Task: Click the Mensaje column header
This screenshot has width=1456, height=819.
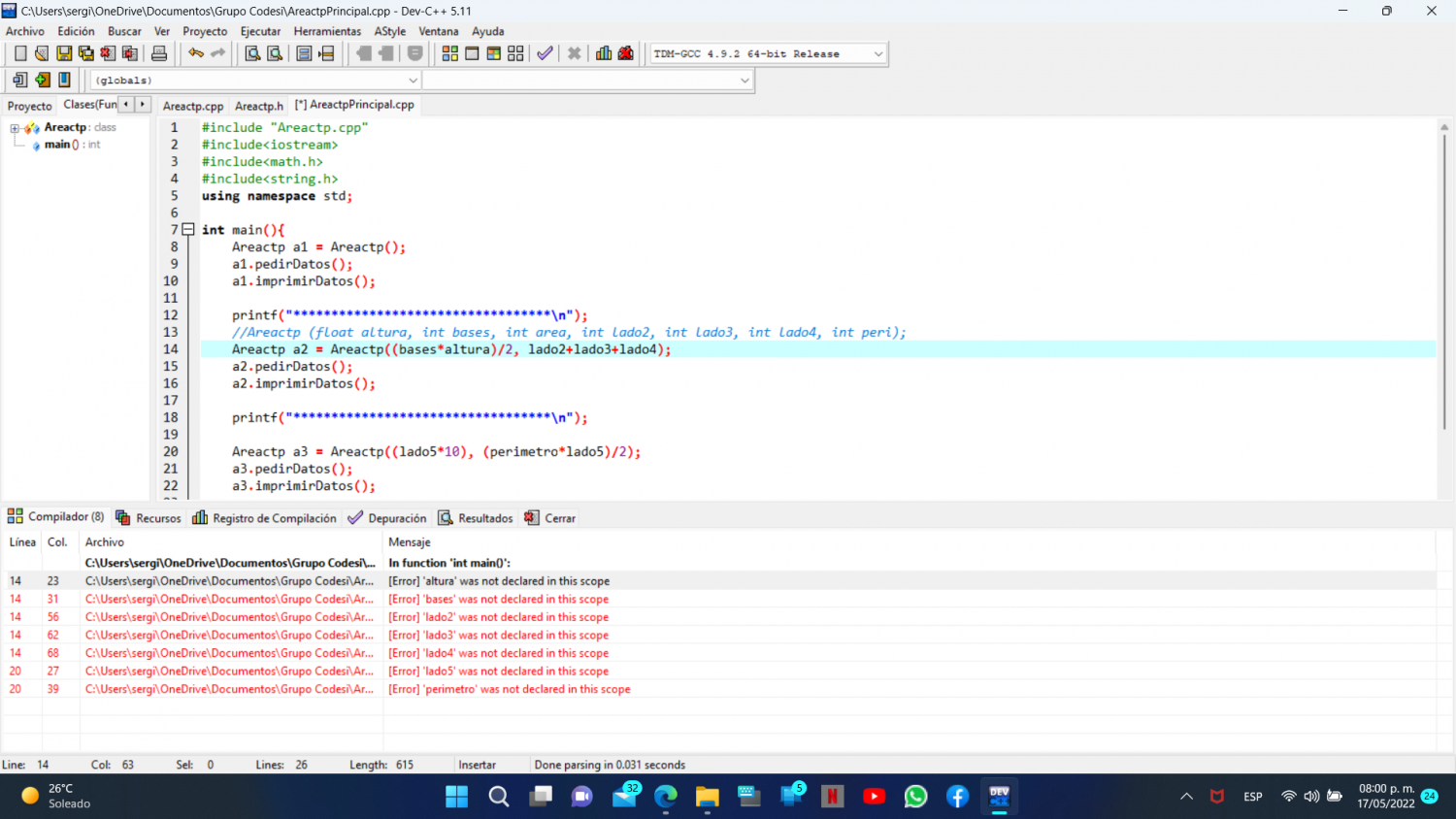Action: point(410,542)
